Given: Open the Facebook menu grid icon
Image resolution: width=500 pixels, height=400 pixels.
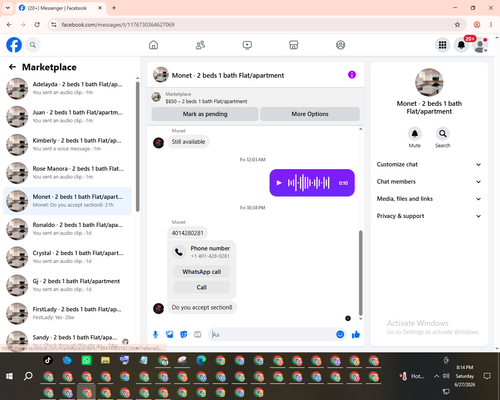Looking at the screenshot, I should (442, 45).
